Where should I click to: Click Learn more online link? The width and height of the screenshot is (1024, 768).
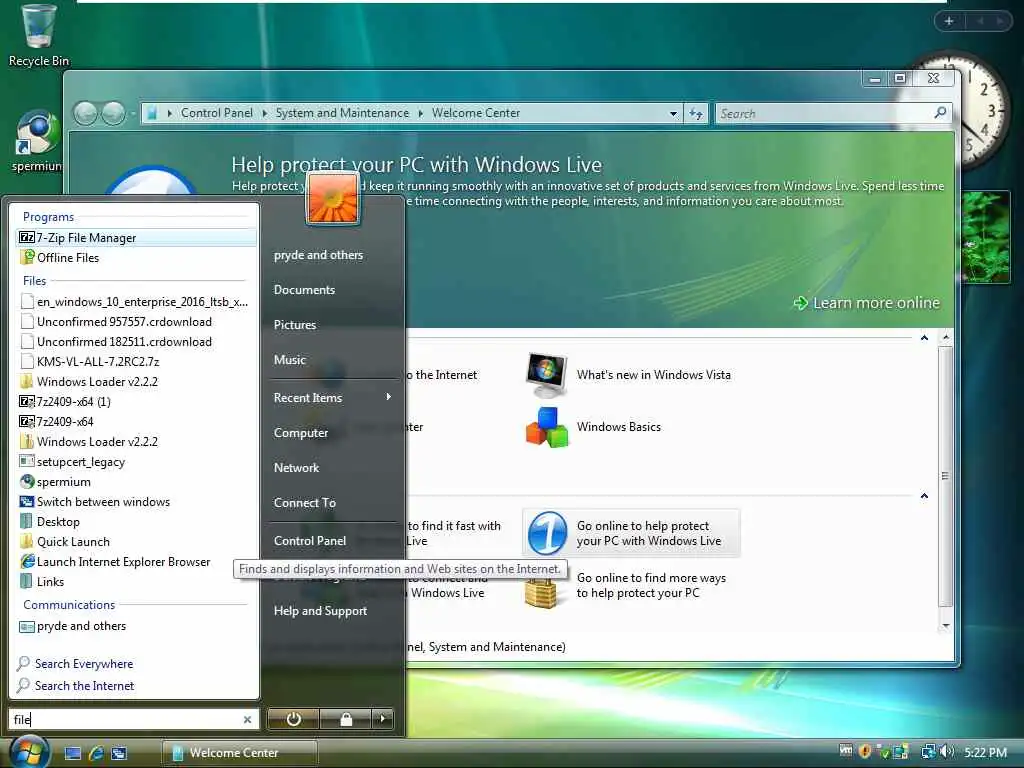(x=867, y=303)
